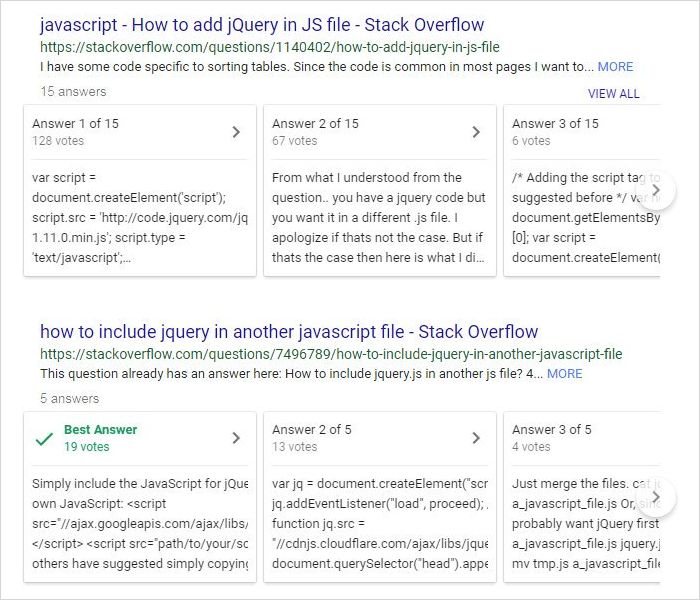
Task: Open 'From what I understood' answer snippet
Action: 379,217
